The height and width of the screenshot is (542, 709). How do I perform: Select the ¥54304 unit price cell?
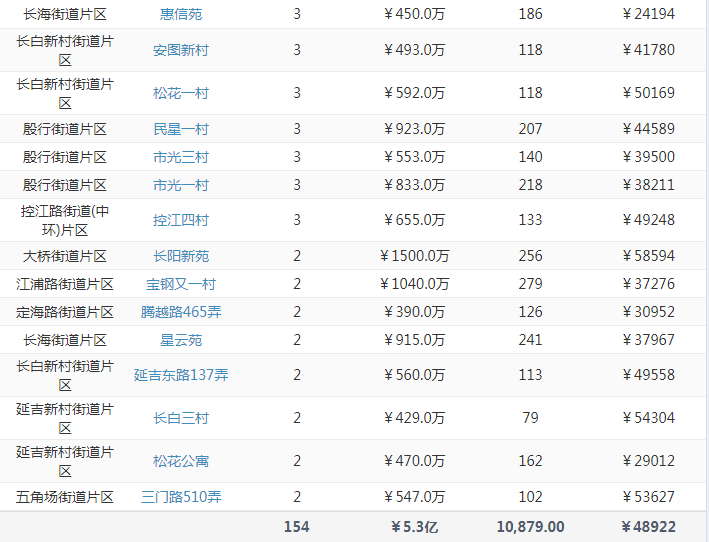[x=648, y=418]
